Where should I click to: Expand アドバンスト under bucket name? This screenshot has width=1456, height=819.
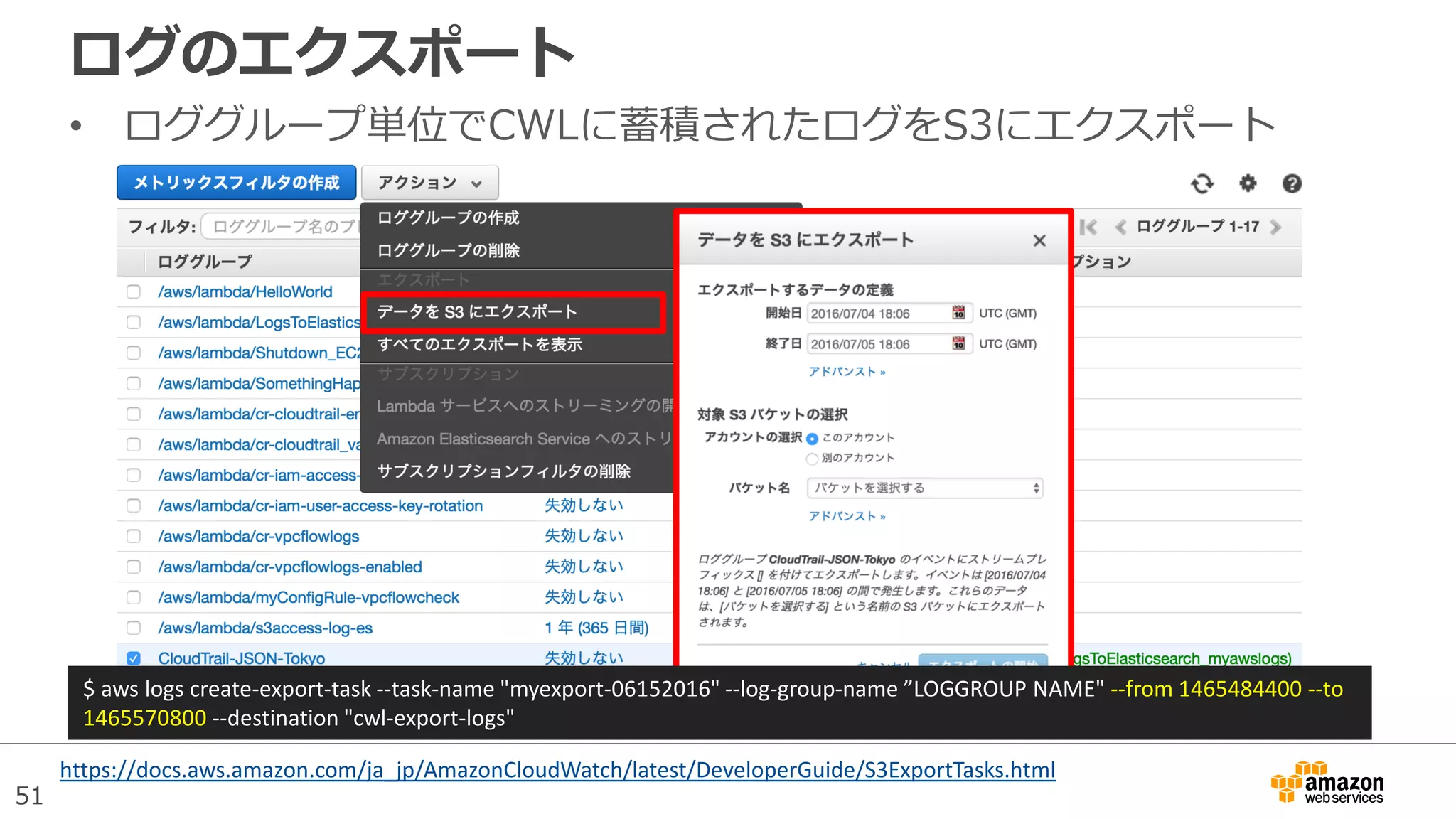[846, 516]
